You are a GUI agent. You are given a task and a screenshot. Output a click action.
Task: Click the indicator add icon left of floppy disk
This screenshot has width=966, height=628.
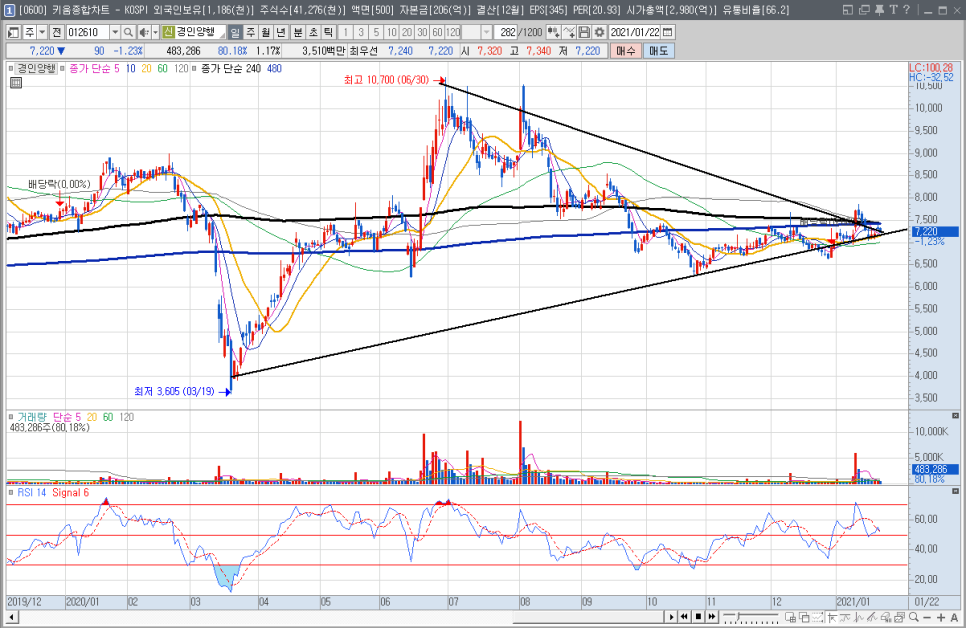(x=569, y=32)
